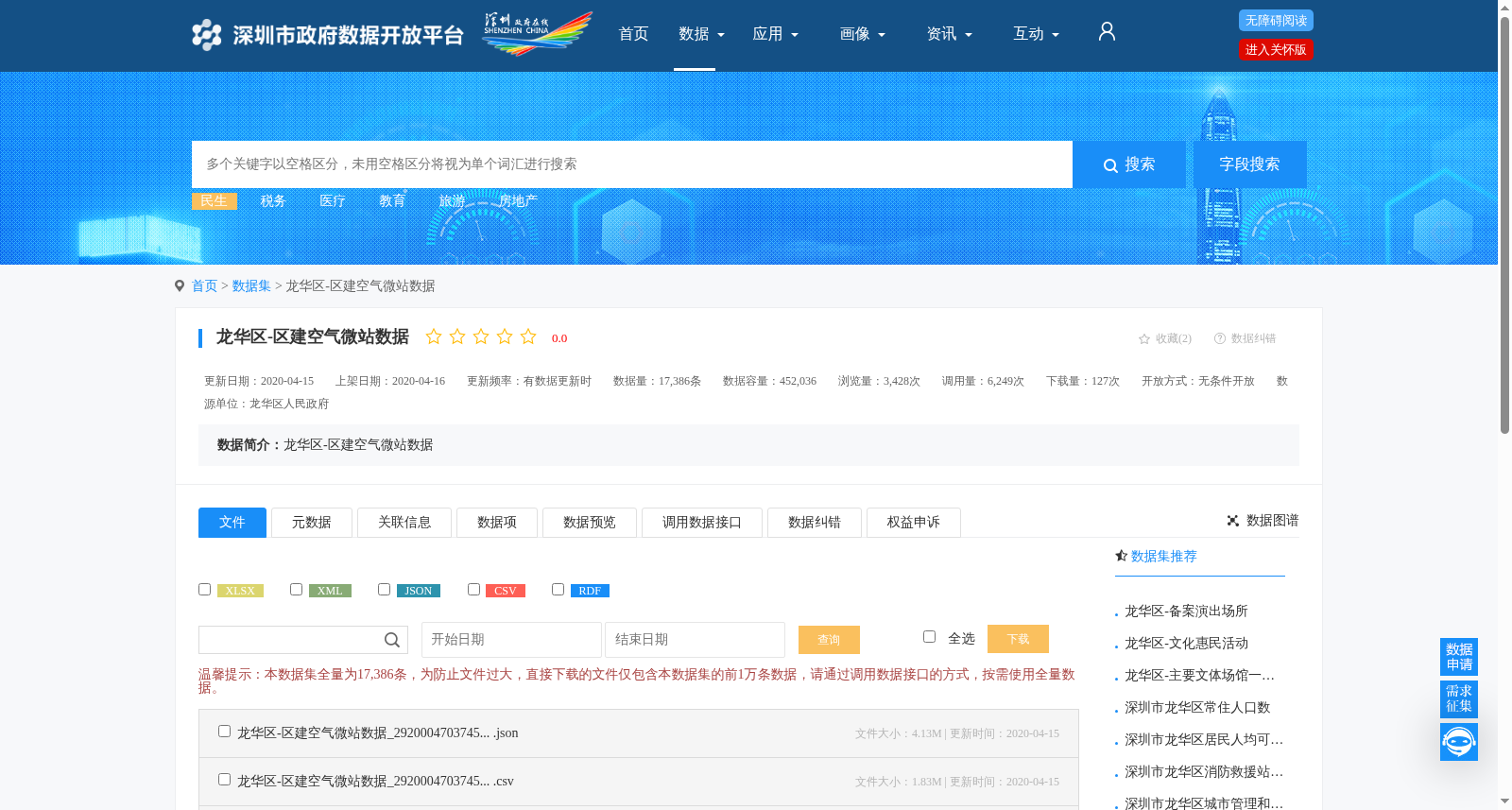
Task: Switch to the 数据项 tab
Action: pyautogui.click(x=497, y=523)
